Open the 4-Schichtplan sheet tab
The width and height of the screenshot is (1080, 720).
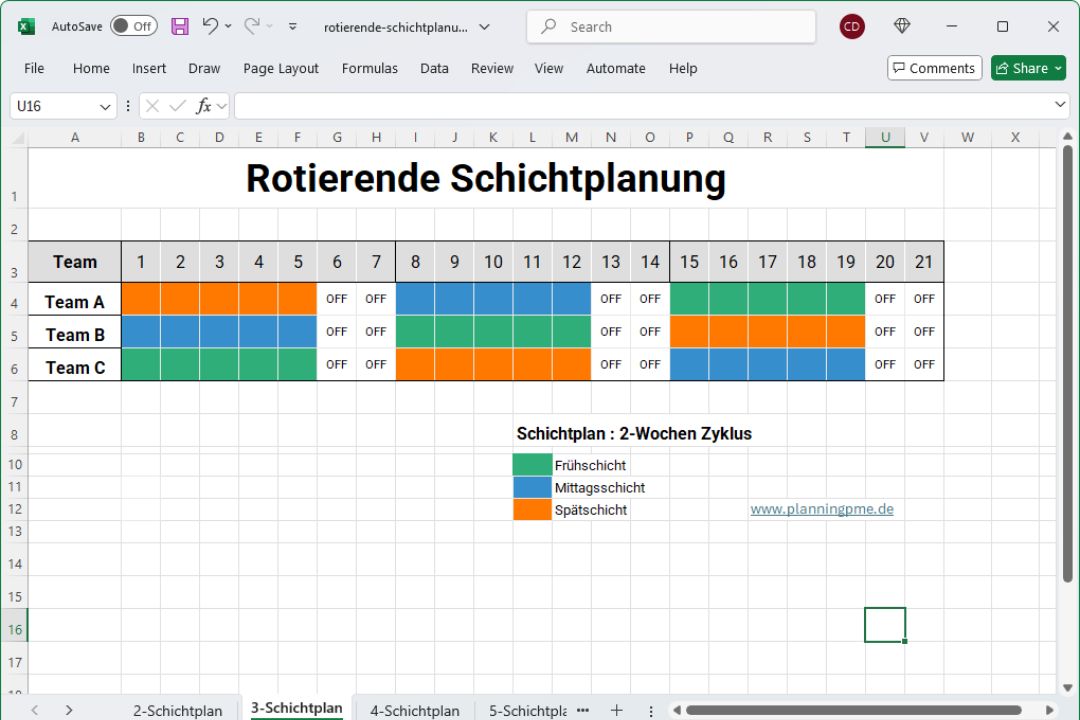(414, 710)
